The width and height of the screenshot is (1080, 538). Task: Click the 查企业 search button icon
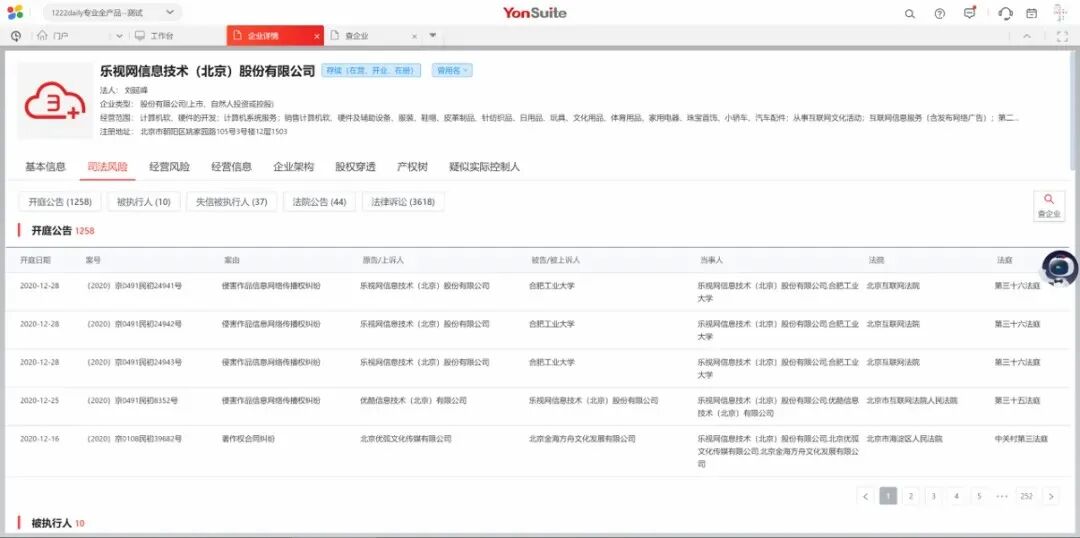1049,206
